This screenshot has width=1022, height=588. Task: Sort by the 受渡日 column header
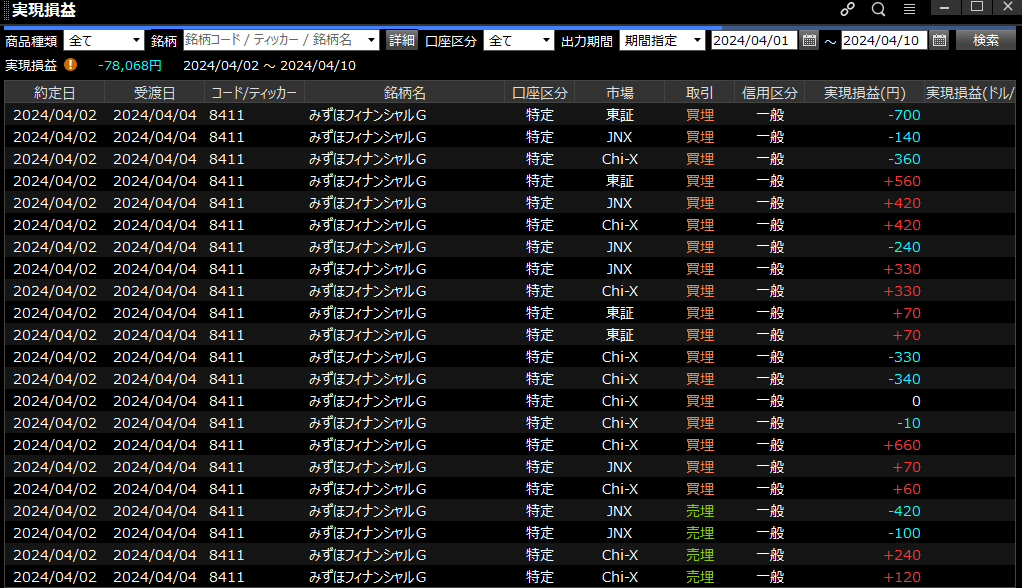tap(154, 93)
